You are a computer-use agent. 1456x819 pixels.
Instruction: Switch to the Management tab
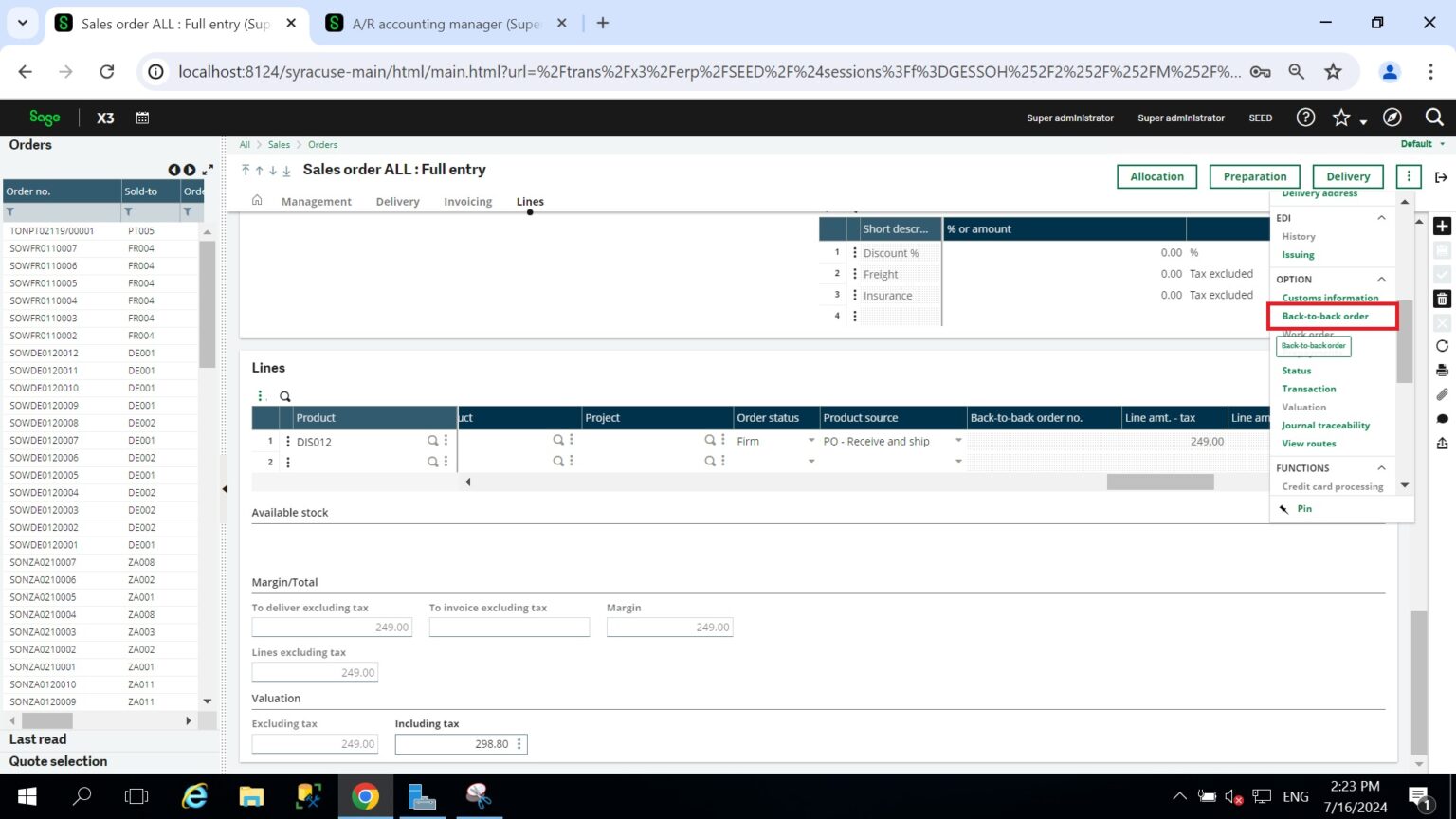tap(317, 202)
